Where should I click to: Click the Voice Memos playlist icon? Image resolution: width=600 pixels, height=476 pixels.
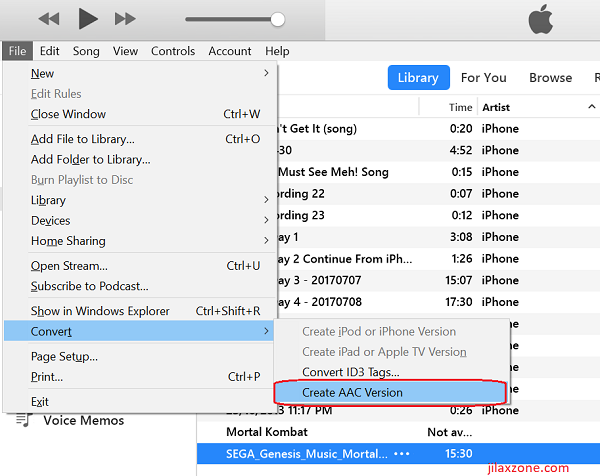24,420
